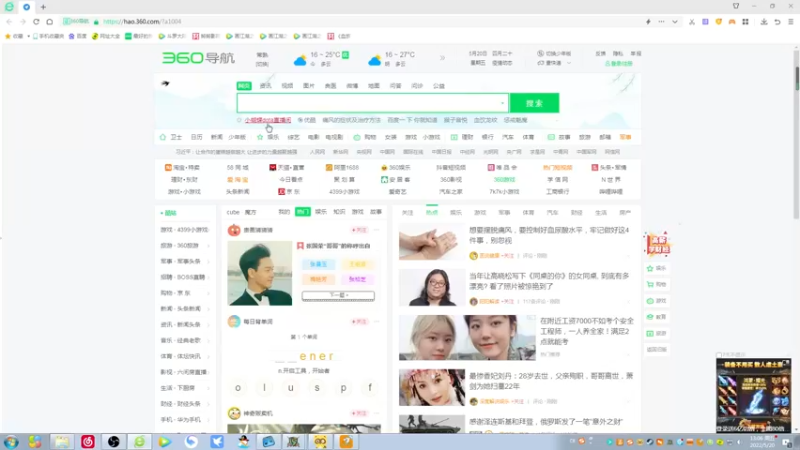
Task: Click the green 360游戏 site link
Action: (x=504, y=180)
